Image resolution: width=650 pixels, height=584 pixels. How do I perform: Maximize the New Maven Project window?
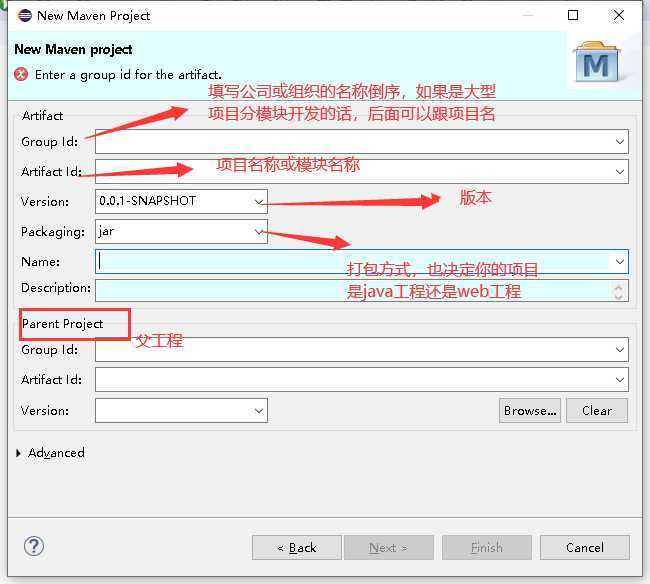point(573,15)
